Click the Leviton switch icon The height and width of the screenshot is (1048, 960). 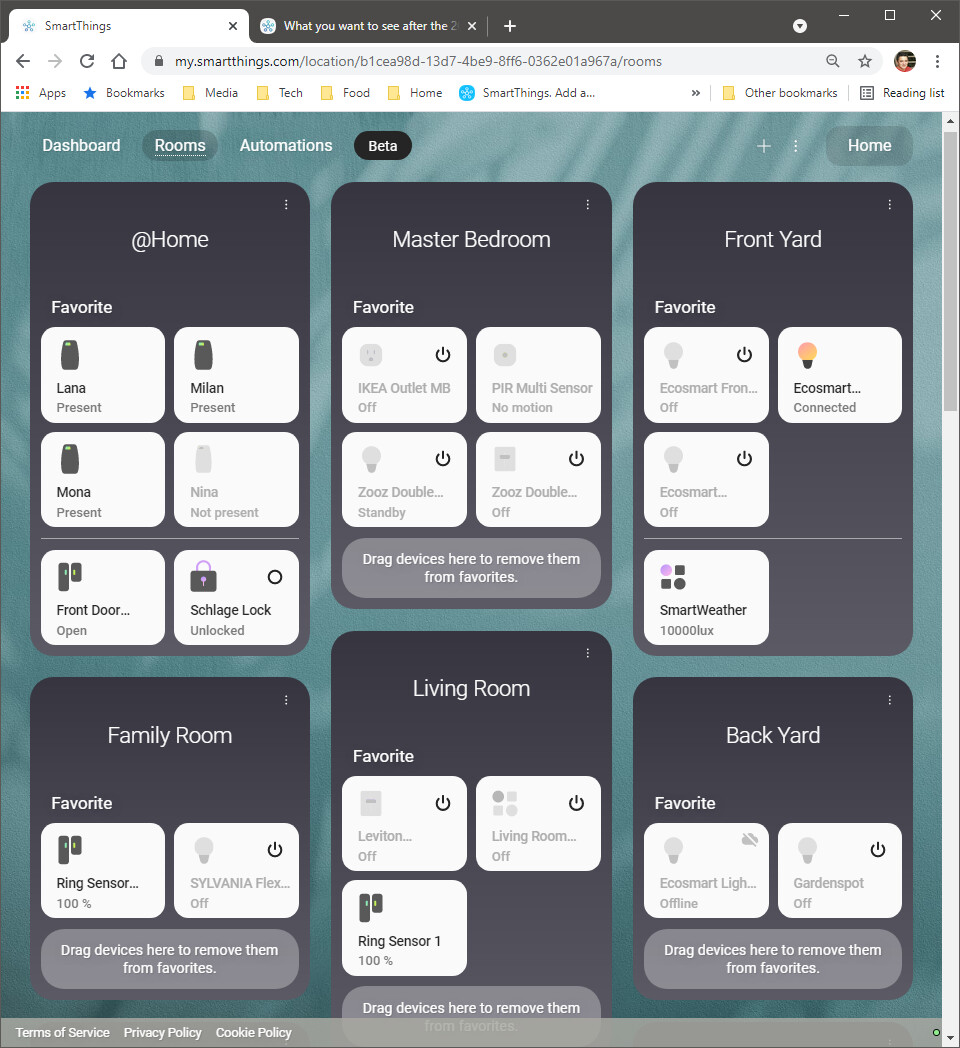[x=371, y=803]
